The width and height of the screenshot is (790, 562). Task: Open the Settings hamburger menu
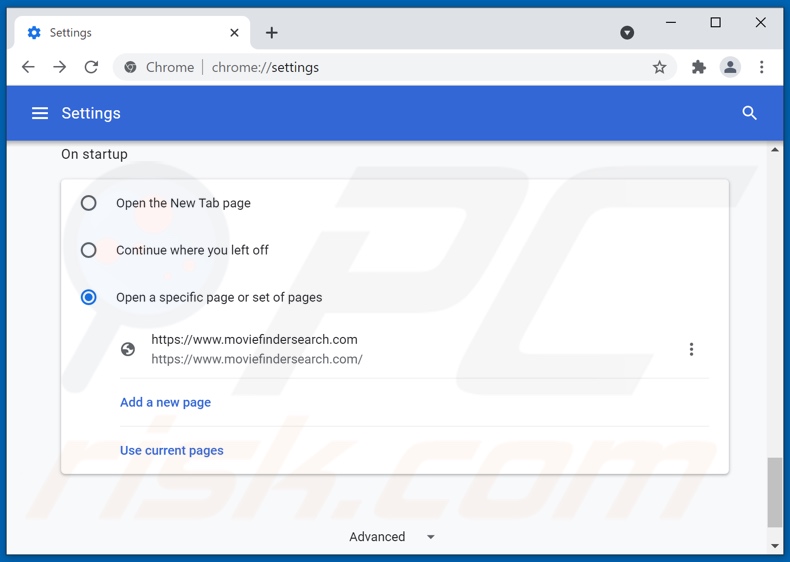point(40,114)
